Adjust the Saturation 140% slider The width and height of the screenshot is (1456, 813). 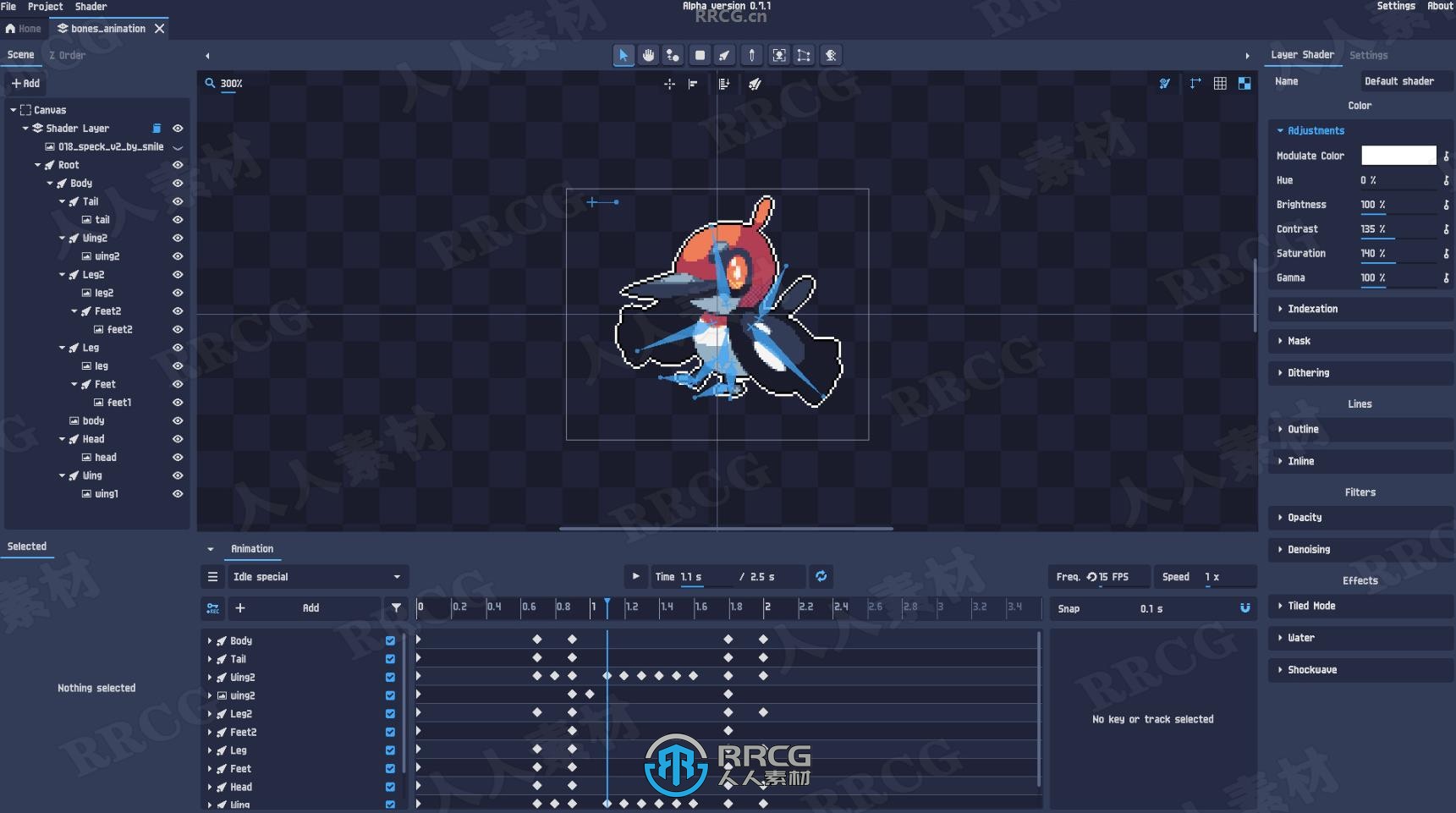coord(1398,254)
